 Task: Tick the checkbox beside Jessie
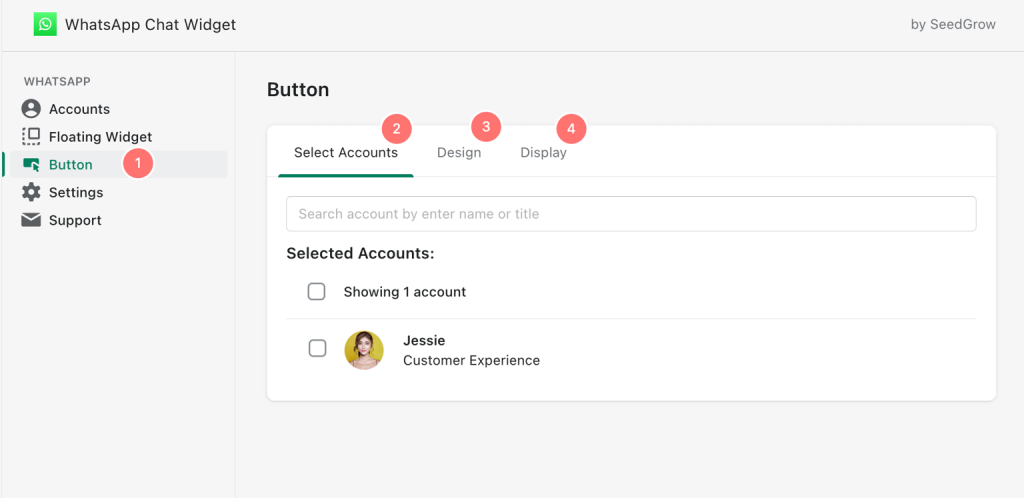coord(317,349)
